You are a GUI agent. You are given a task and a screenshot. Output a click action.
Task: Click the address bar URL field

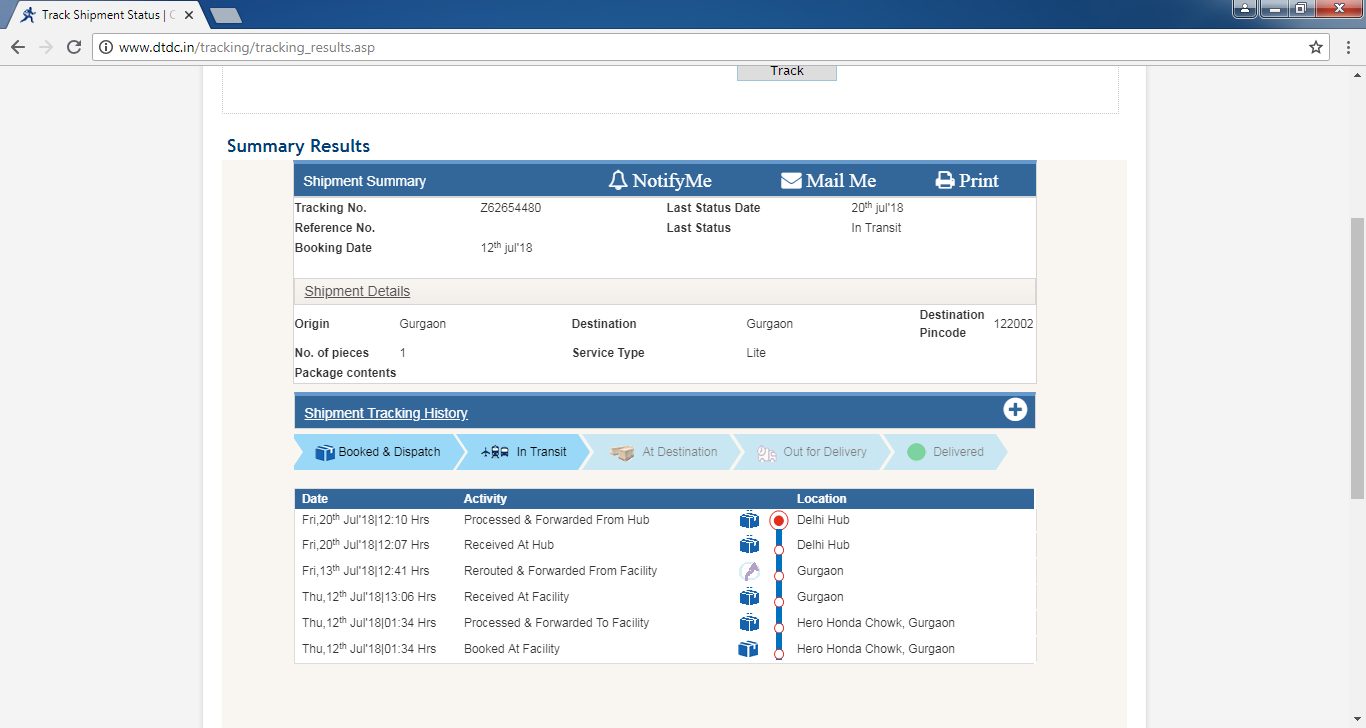700,47
